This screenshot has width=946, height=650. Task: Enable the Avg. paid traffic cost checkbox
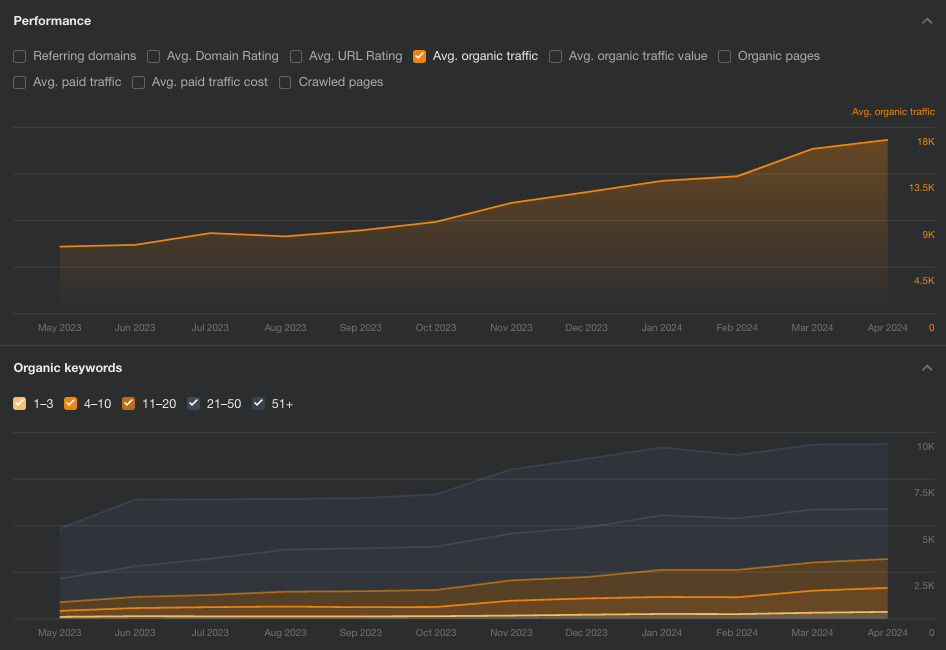[x=139, y=82]
